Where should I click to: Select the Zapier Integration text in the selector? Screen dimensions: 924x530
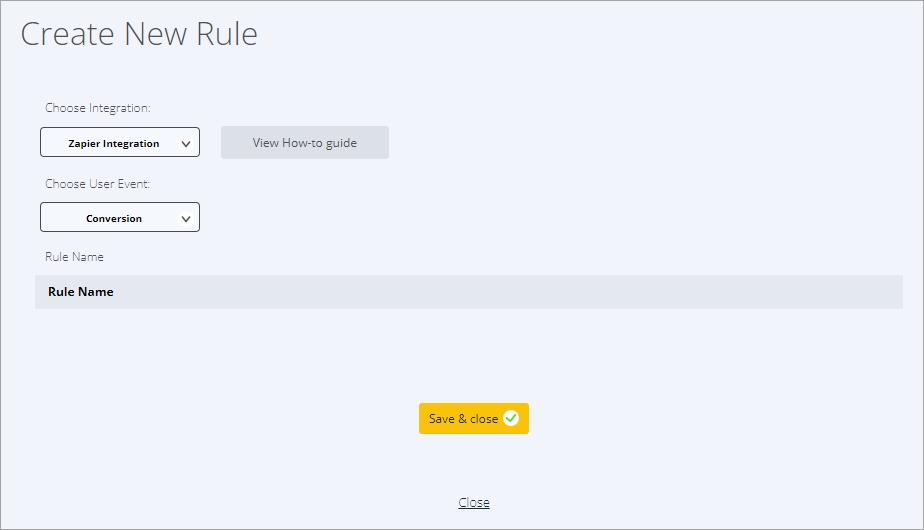114,143
